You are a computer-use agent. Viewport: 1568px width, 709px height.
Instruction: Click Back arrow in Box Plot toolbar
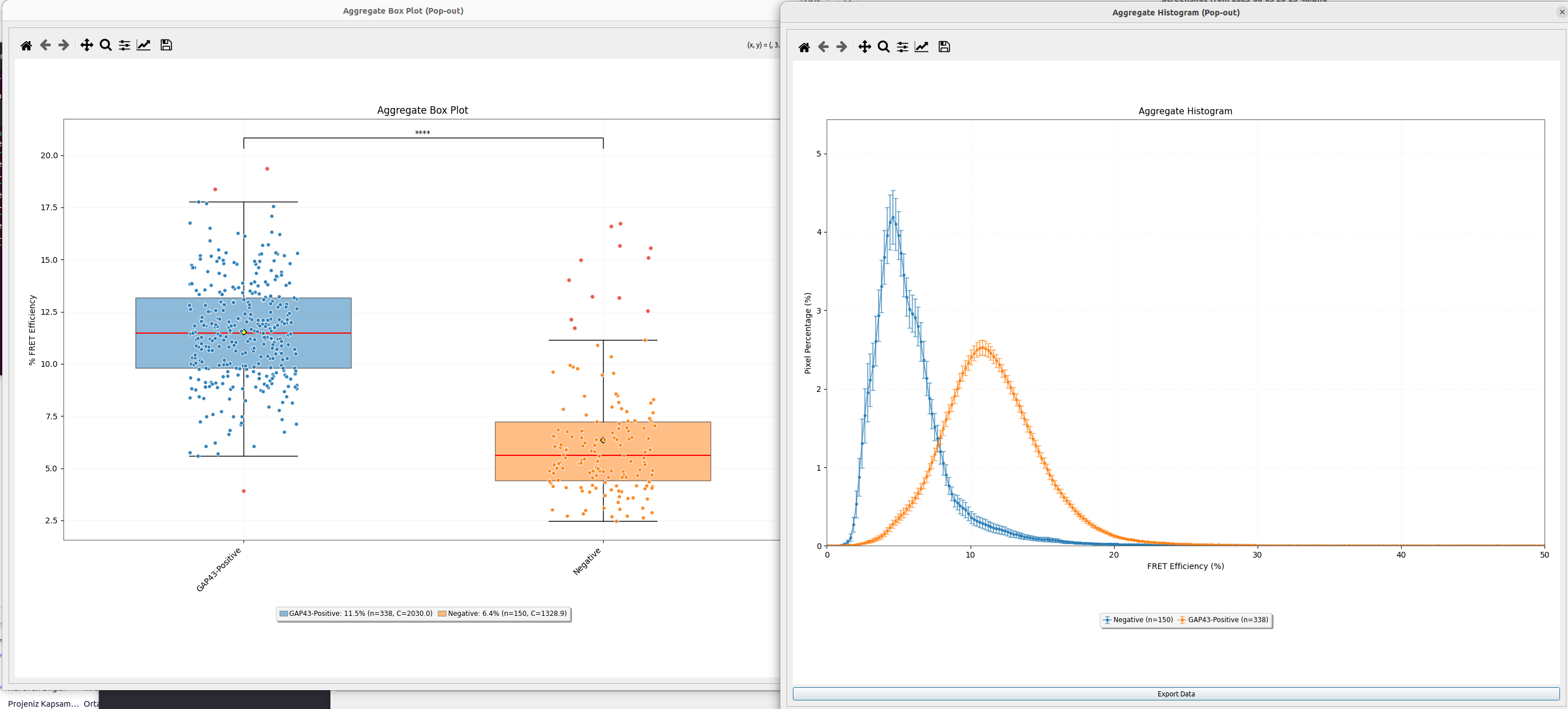point(45,46)
